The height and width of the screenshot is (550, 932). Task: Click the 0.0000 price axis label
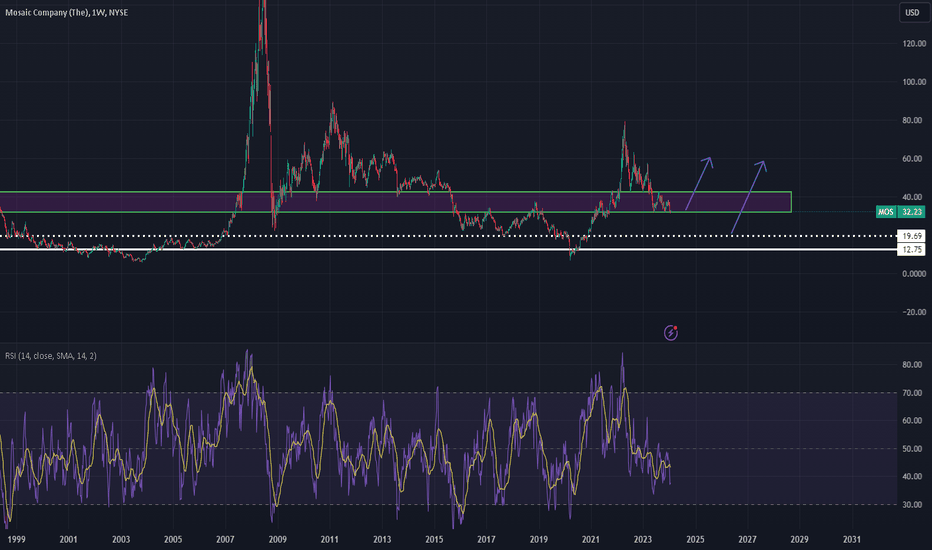tap(914, 274)
